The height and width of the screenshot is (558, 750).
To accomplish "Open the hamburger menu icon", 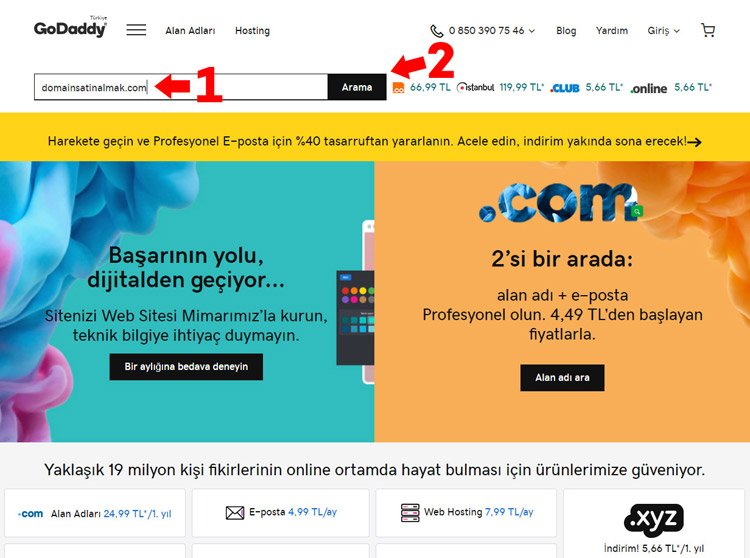I will (x=136, y=30).
